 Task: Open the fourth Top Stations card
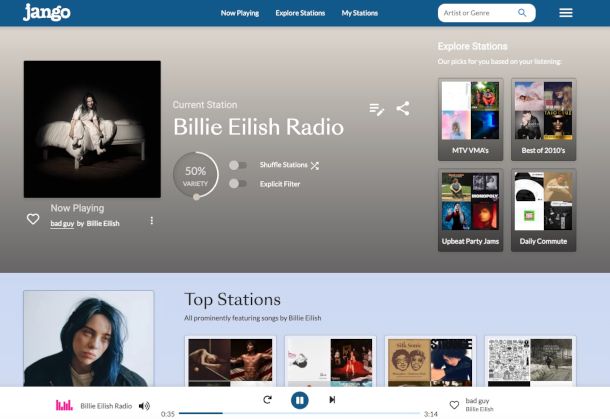click(x=530, y=361)
